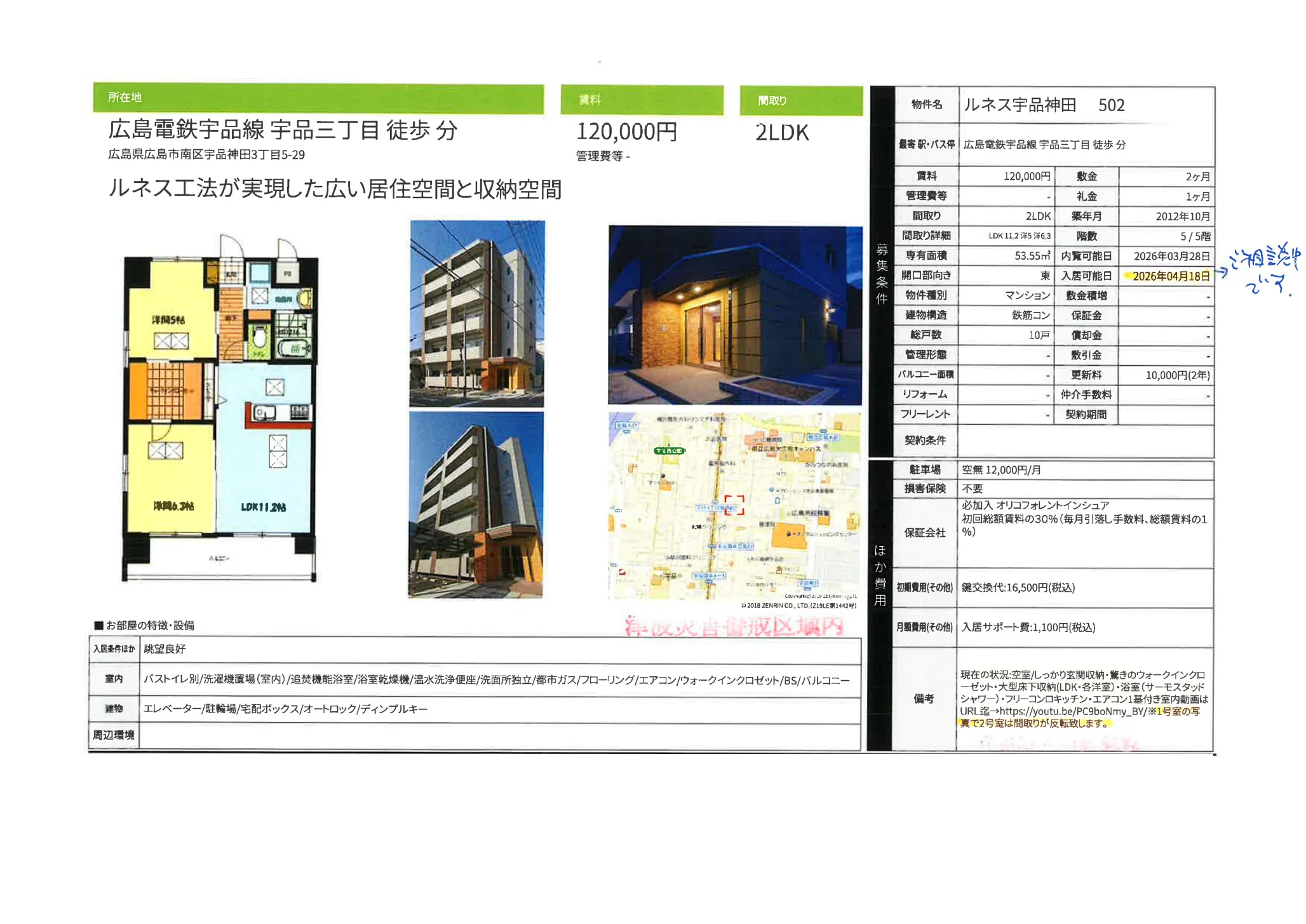
Task: Click the highlighted date 2026年04月18日
Action: pyautogui.click(x=1170, y=276)
